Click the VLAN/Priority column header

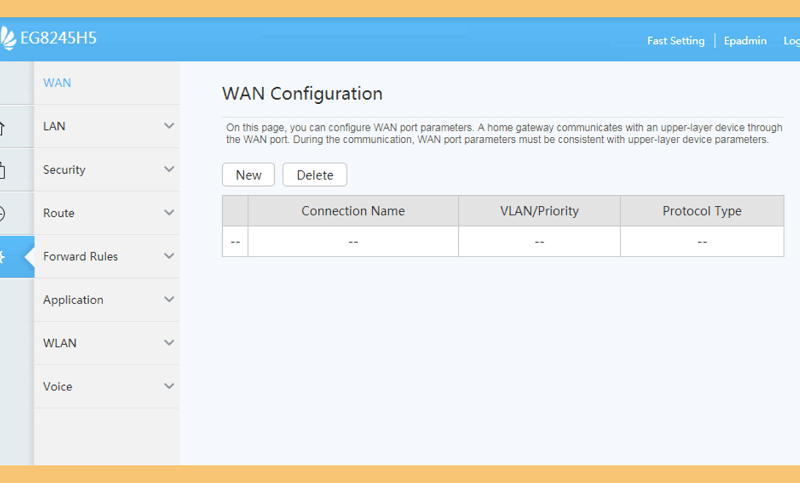click(x=539, y=211)
